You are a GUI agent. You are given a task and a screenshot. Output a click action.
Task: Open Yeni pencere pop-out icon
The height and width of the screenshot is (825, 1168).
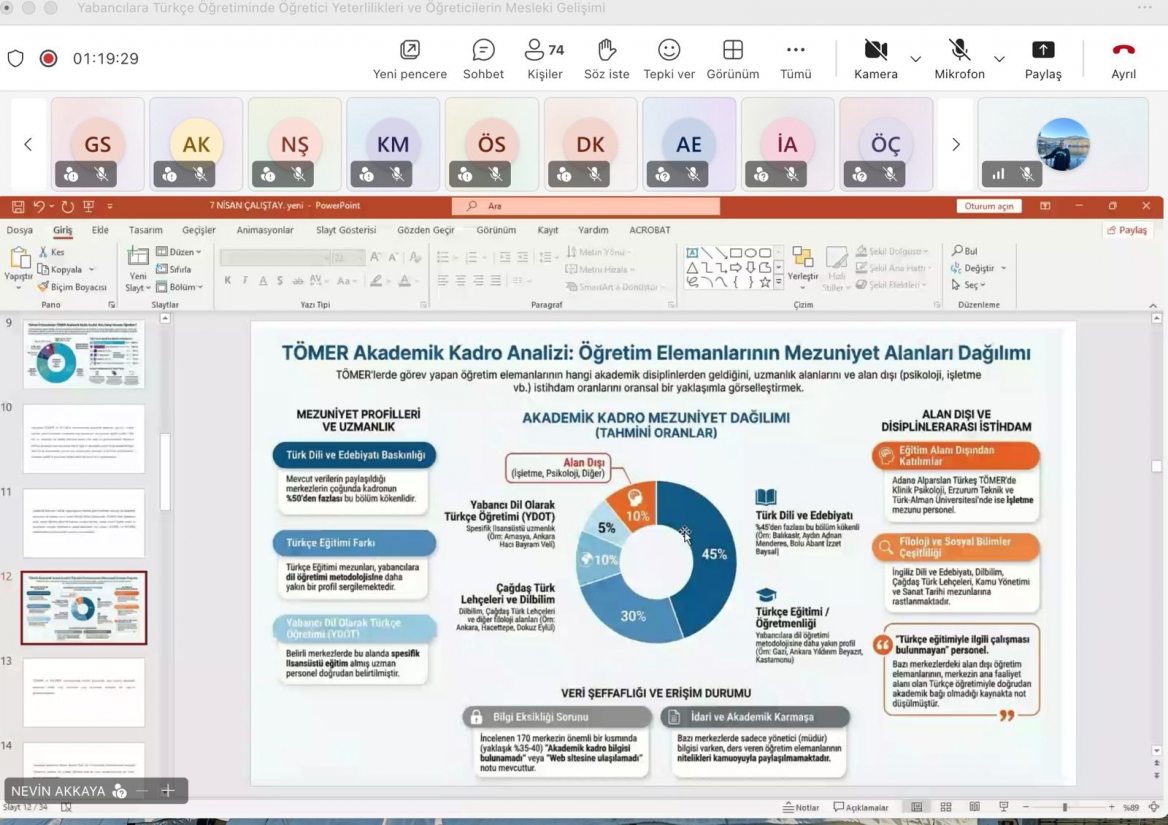410,58
